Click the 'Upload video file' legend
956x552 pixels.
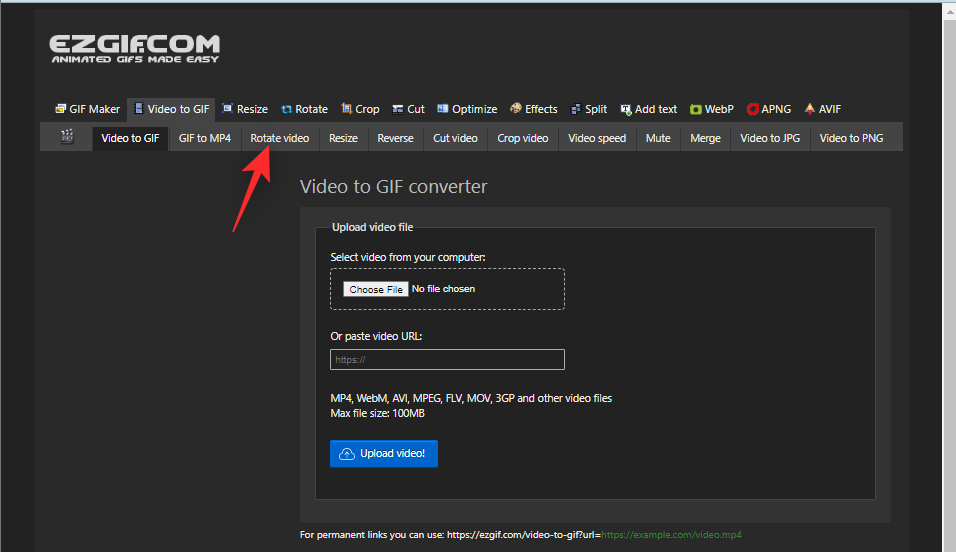tap(373, 228)
